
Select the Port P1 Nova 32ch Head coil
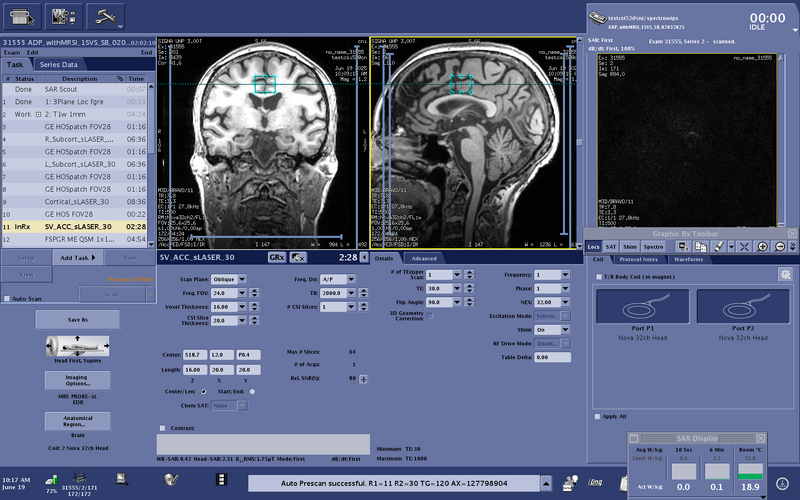(642, 306)
